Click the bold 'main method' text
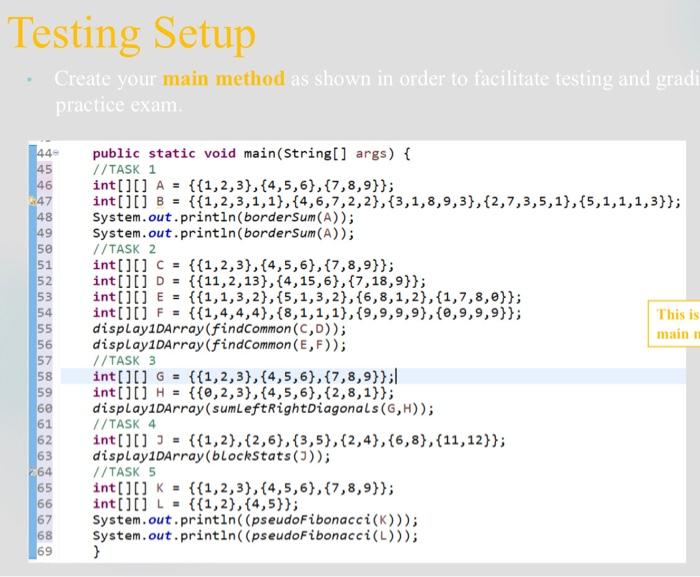 [224, 79]
